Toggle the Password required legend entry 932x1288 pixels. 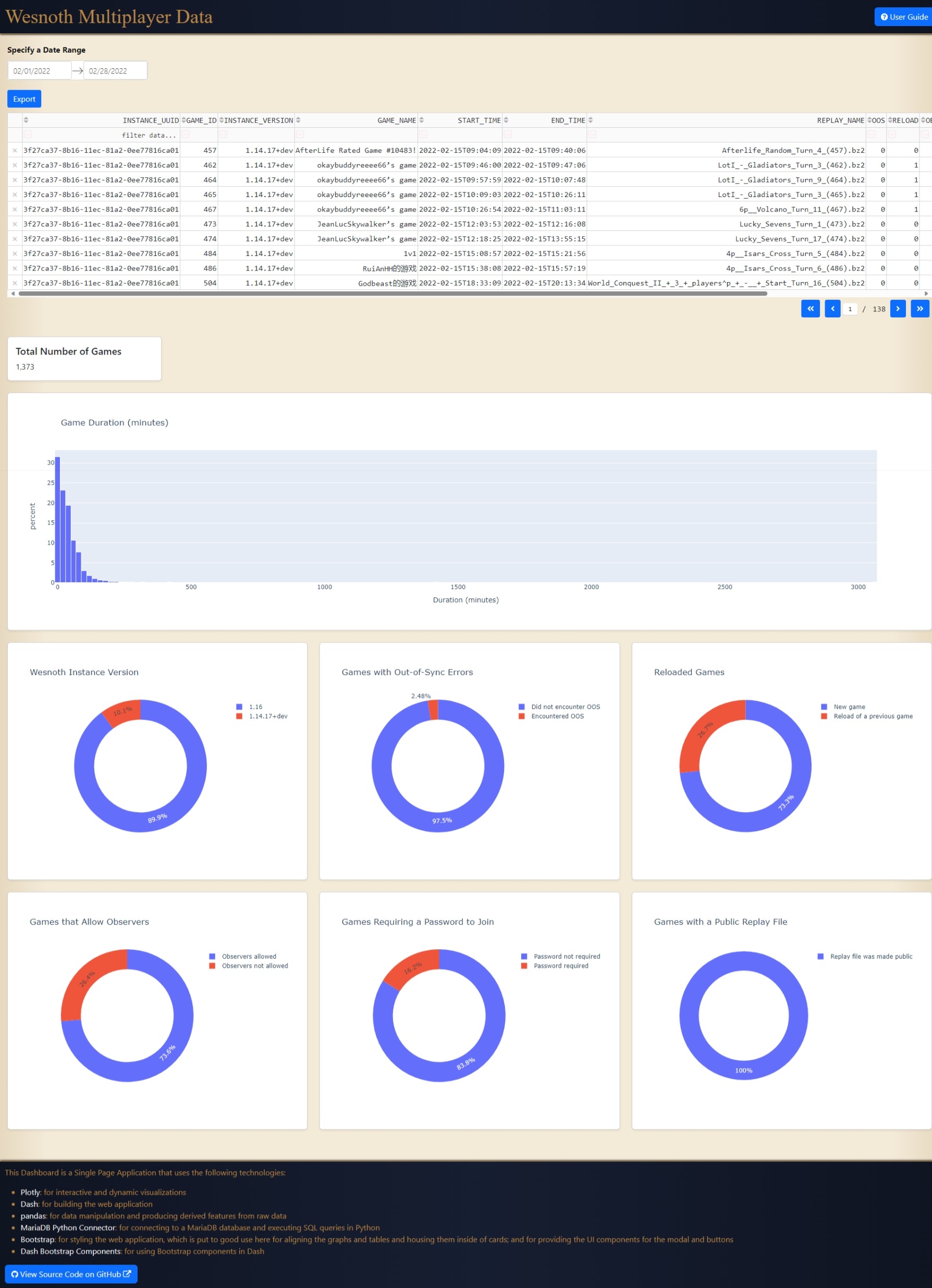555,965
